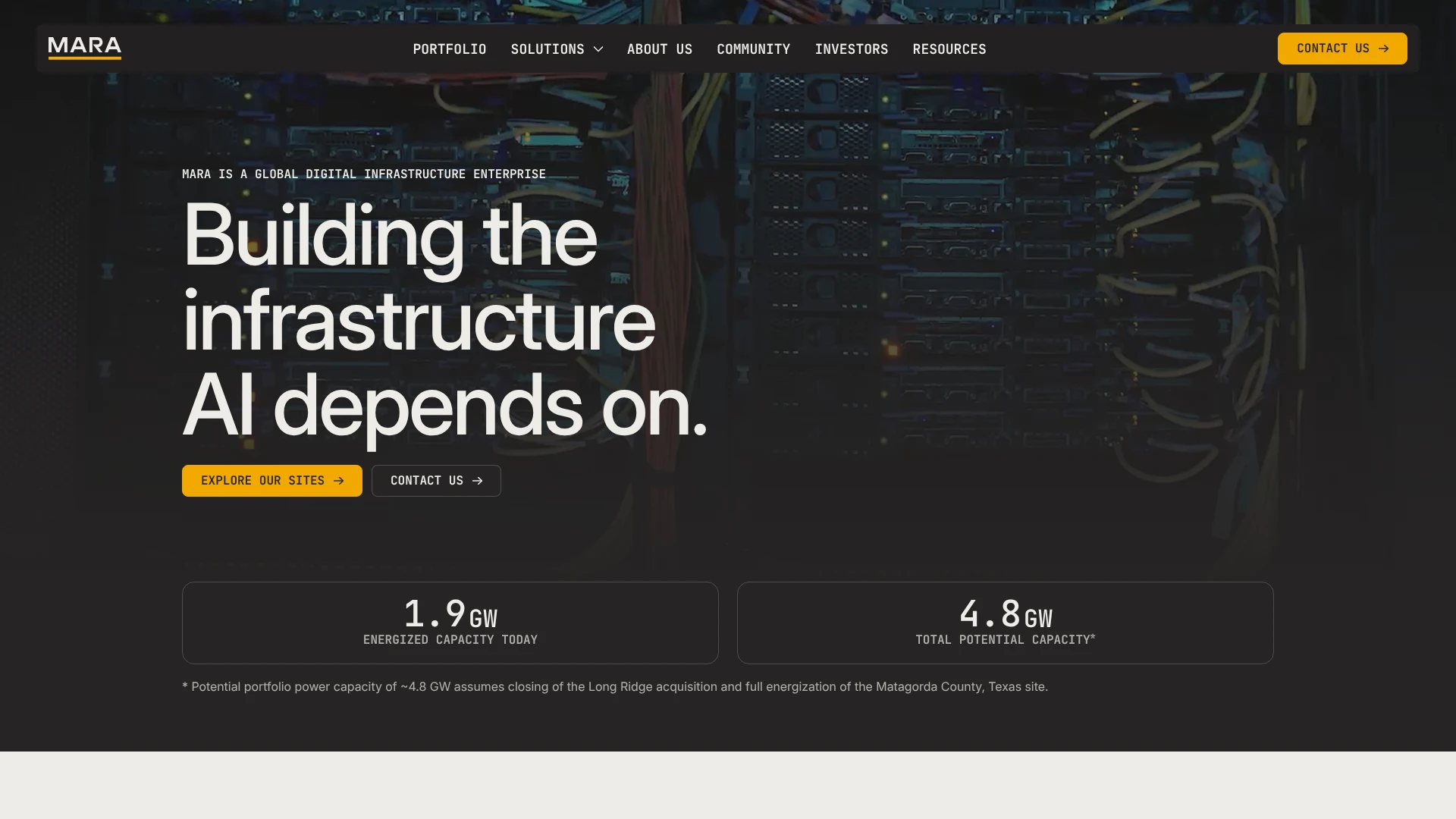Click the yellow Contact Us header button
Image resolution: width=1456 pixels, height=819 pixels.
1342,49
